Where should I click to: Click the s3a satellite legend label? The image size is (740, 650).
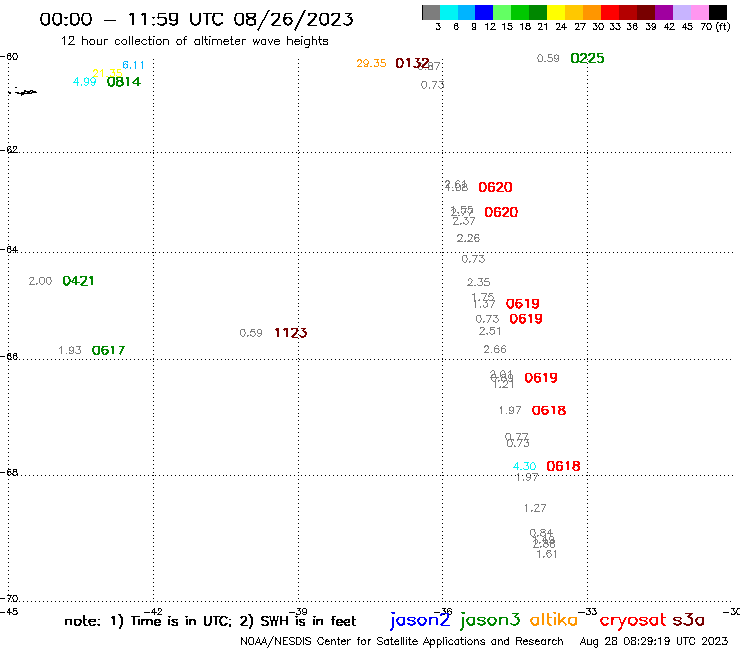tap(688, 620)
